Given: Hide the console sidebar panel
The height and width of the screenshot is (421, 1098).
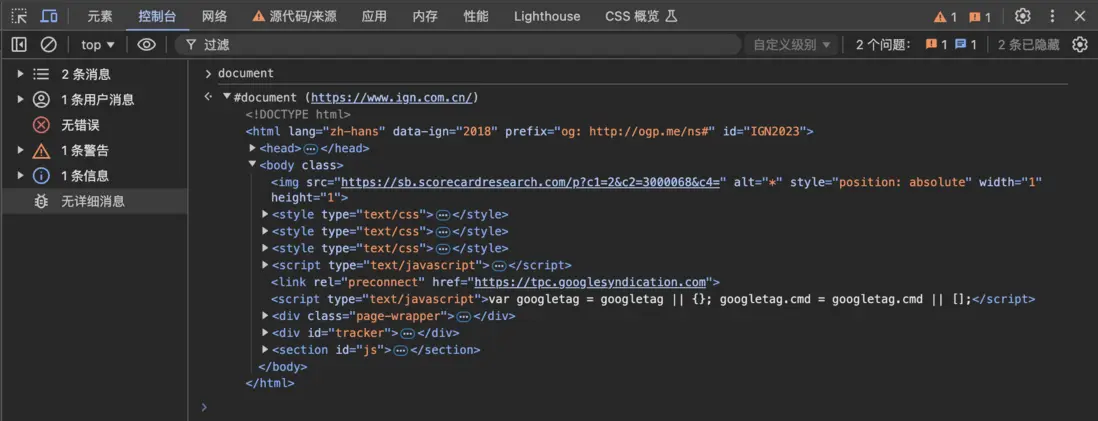Looking at the screenshot, I should click(x=19, y=45).
